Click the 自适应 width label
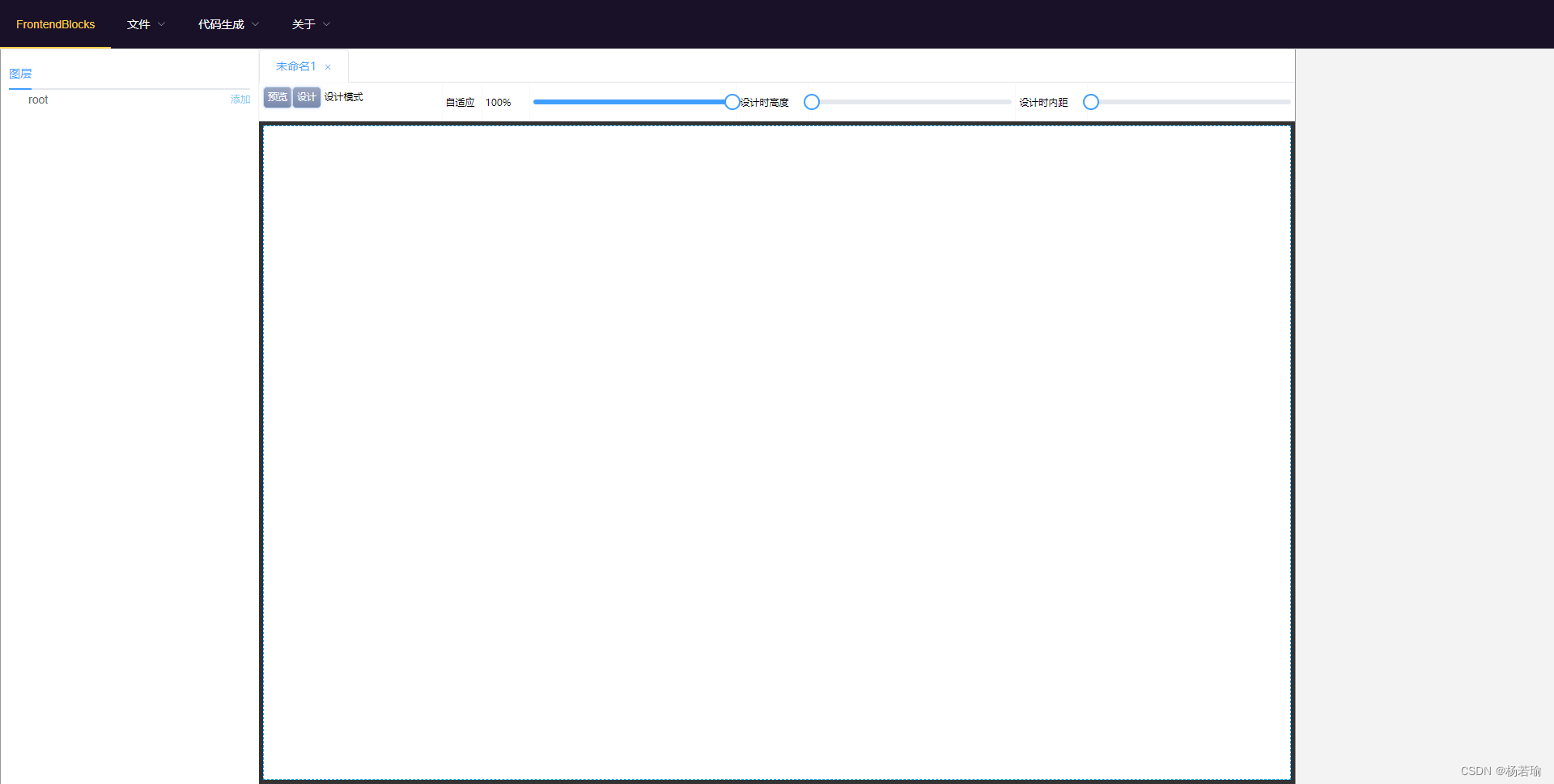 [460, 103]
